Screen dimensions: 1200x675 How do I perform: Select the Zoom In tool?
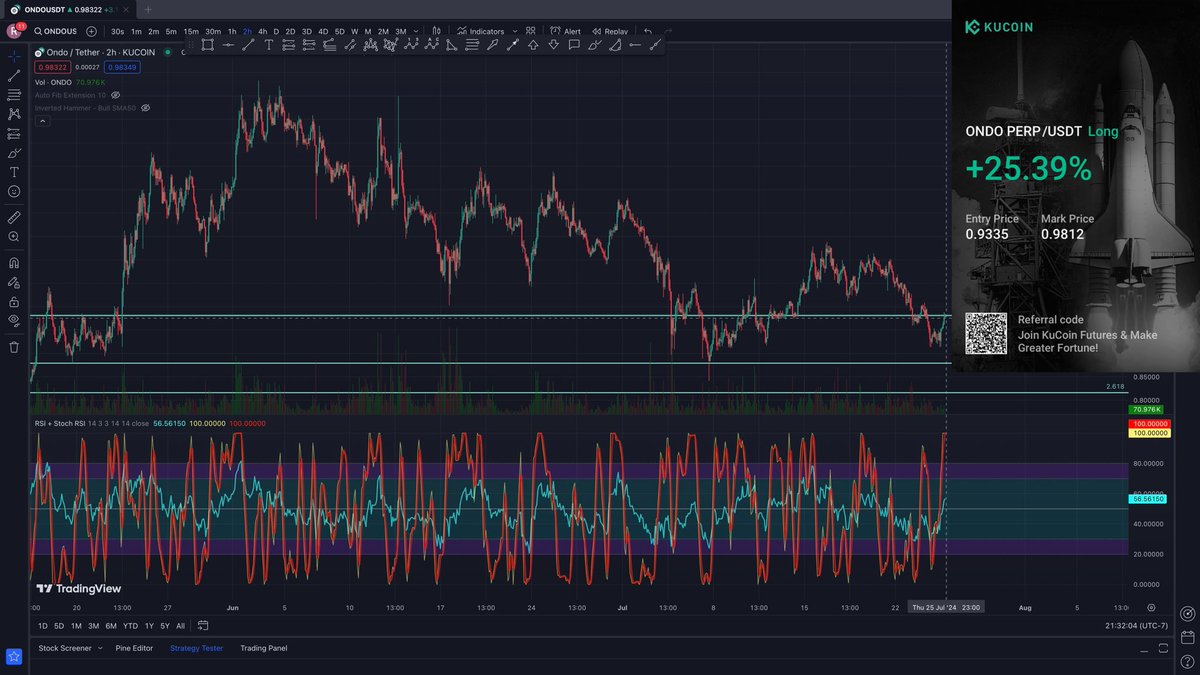click(14, 237)
